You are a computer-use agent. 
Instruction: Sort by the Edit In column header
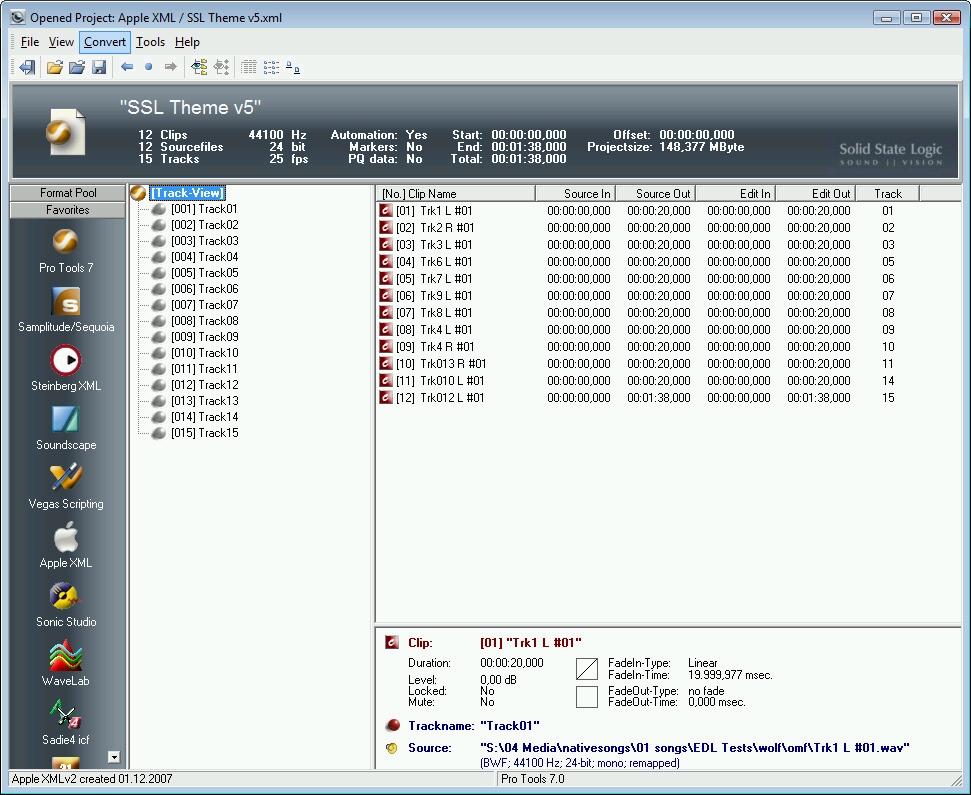[x=736, y=194]
